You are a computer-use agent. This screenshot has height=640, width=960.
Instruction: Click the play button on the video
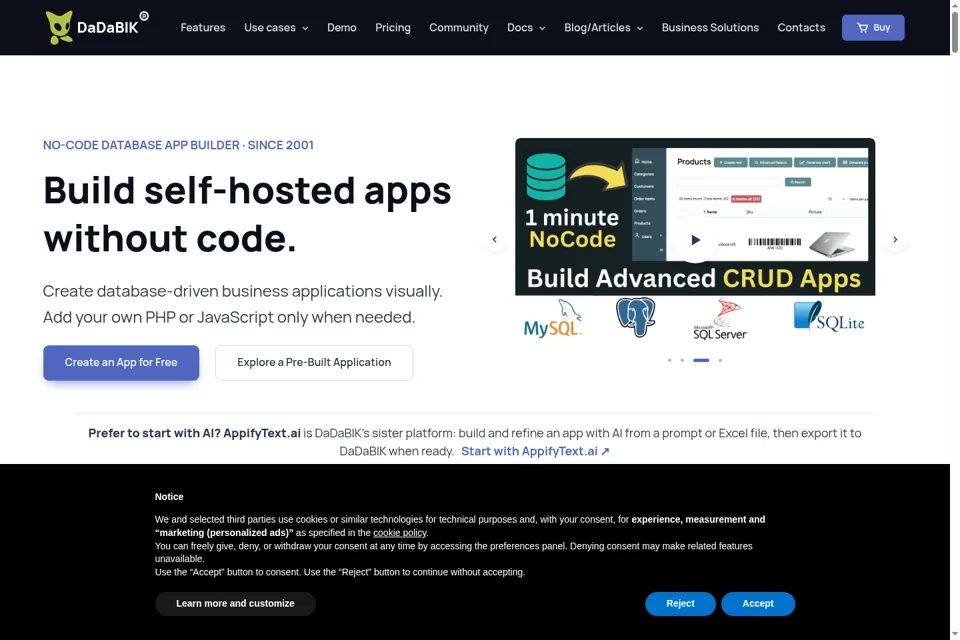click(x=695, y=239)
